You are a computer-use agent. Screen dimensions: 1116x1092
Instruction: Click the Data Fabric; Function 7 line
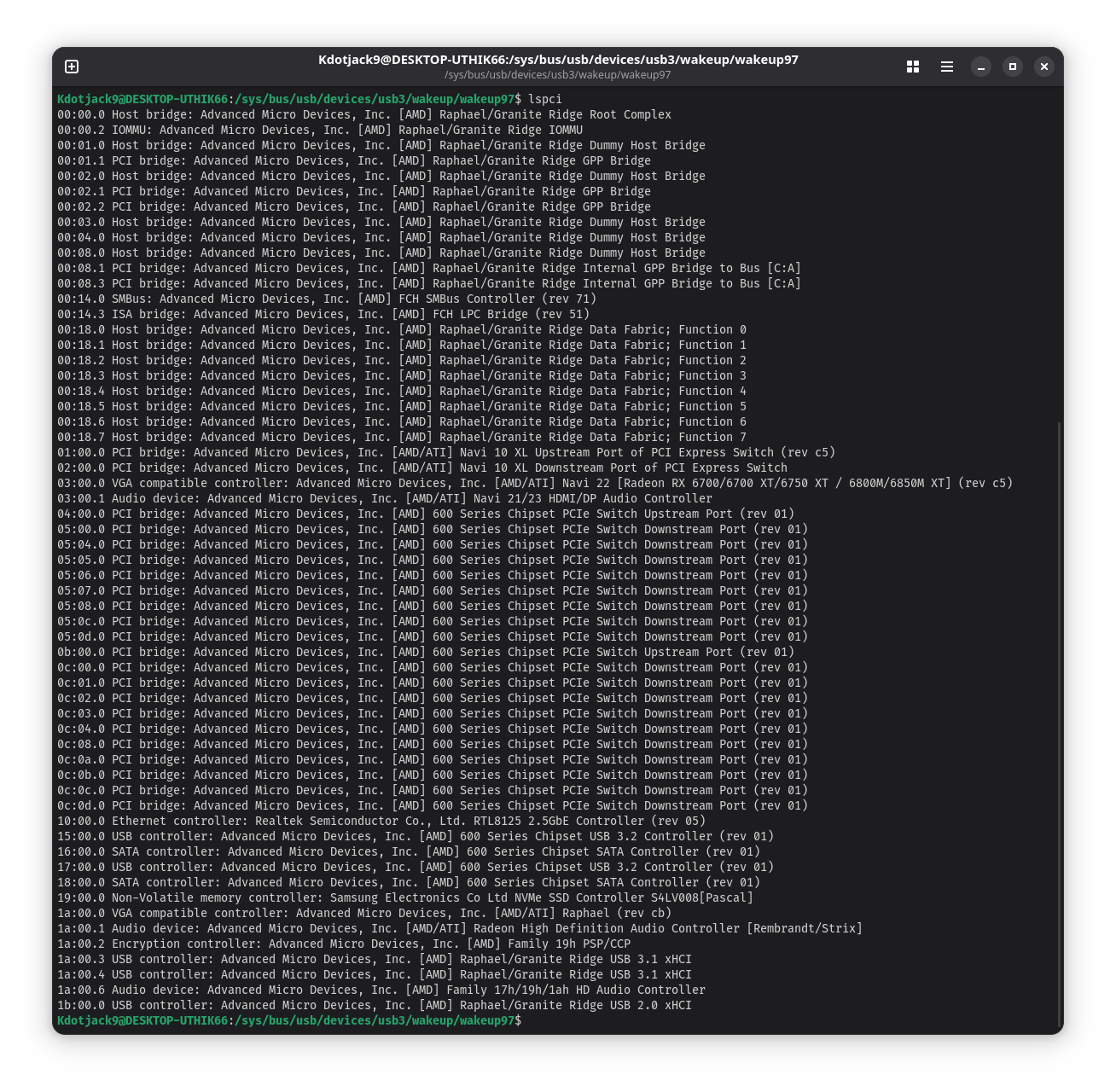(402, 437)
